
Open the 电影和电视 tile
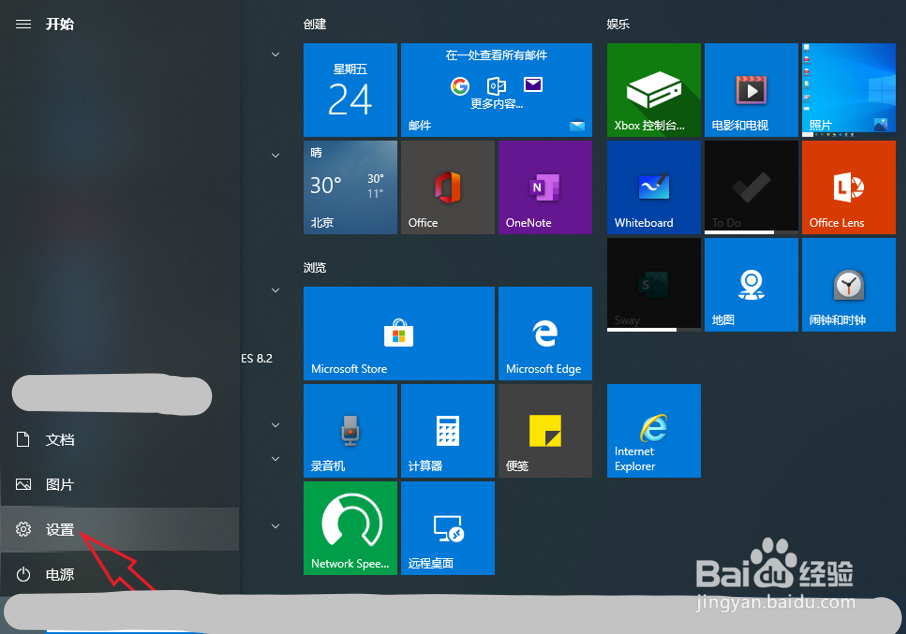click(751, 90)
